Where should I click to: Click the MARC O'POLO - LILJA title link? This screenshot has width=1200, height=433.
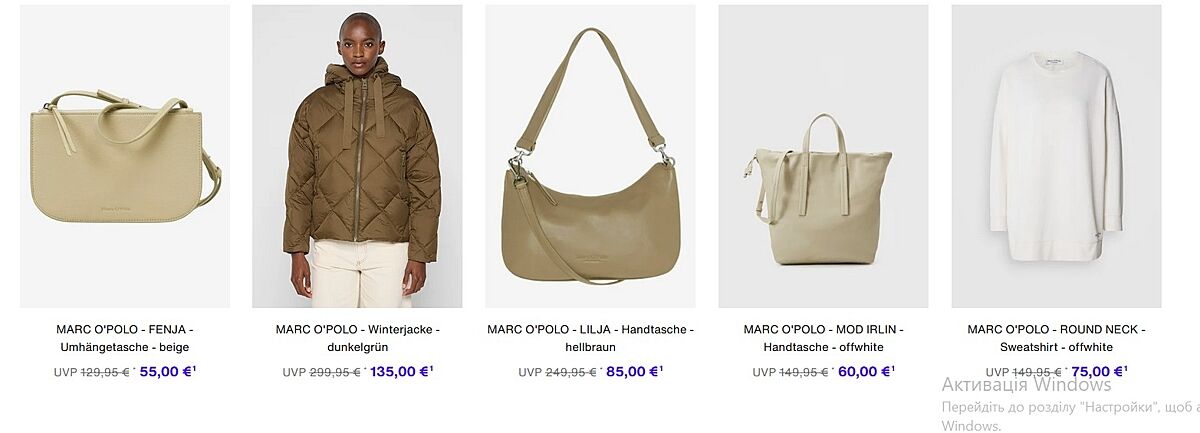(590, 338)
